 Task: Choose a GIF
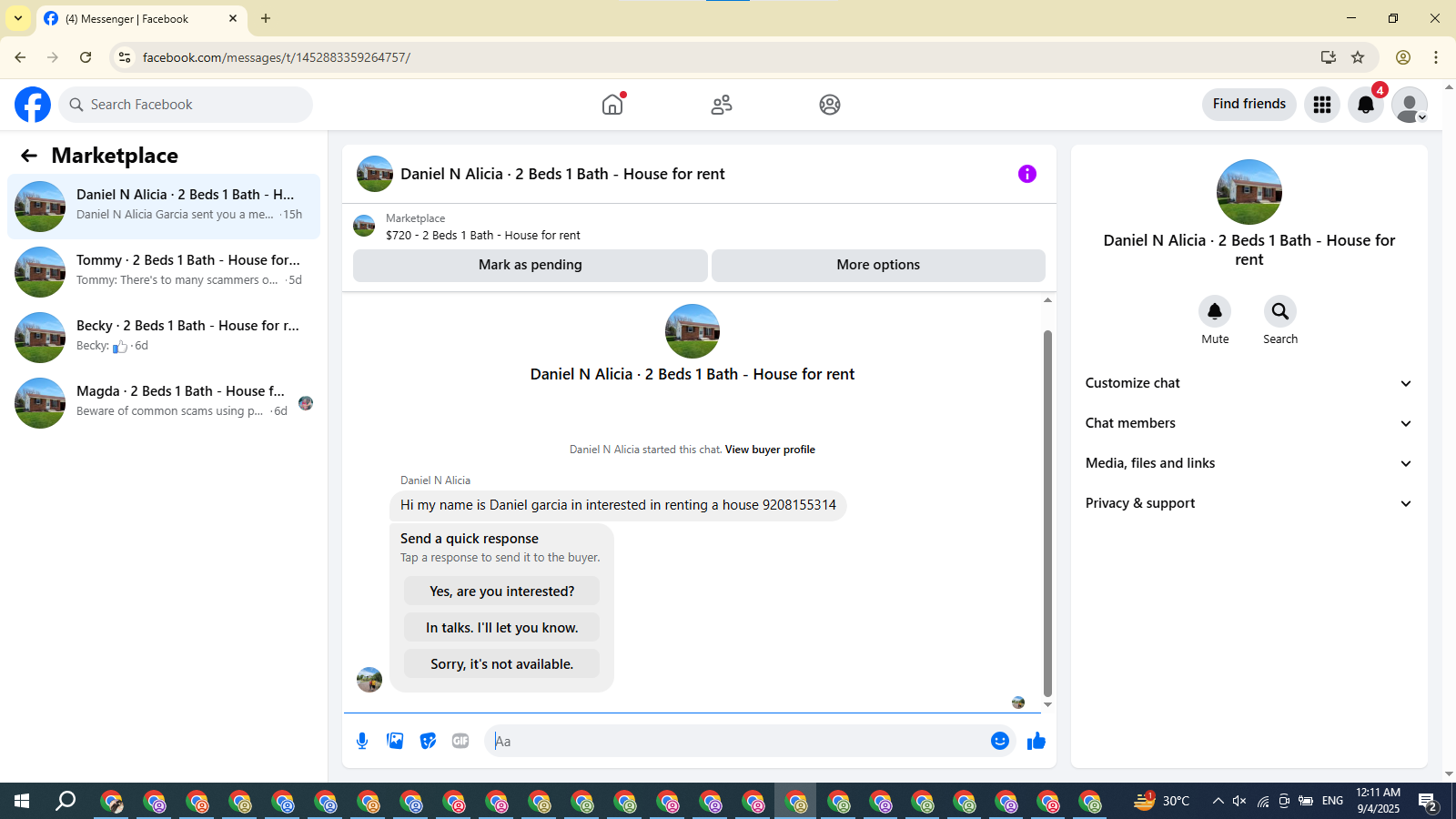460,741
